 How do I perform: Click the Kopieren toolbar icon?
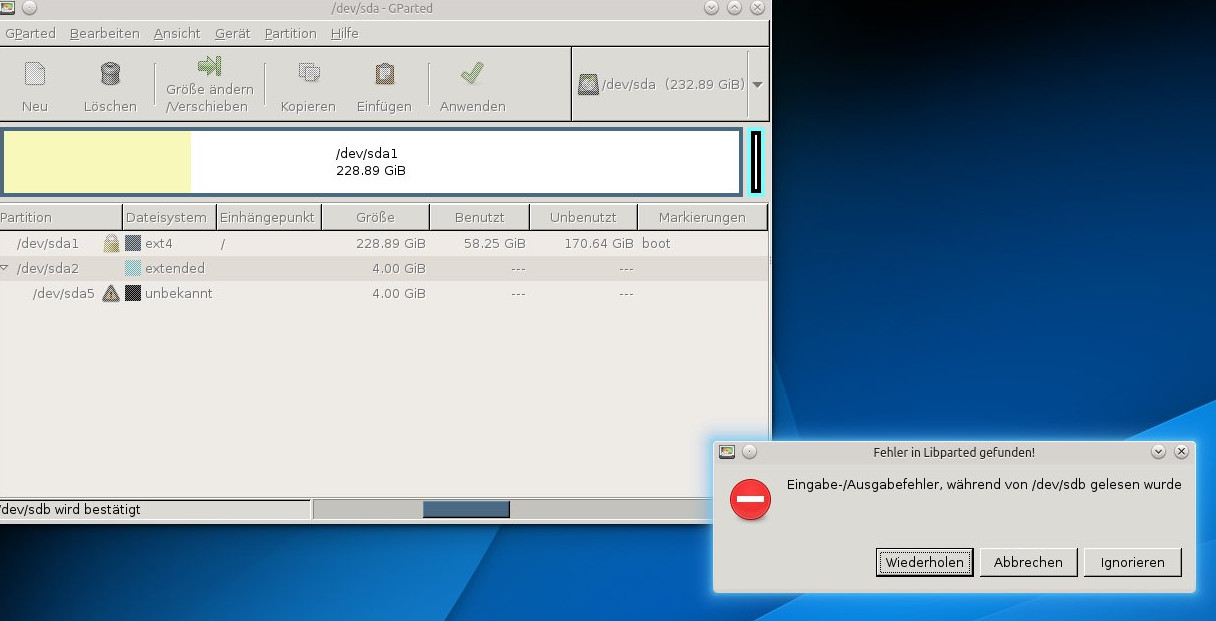pos(309,73)
